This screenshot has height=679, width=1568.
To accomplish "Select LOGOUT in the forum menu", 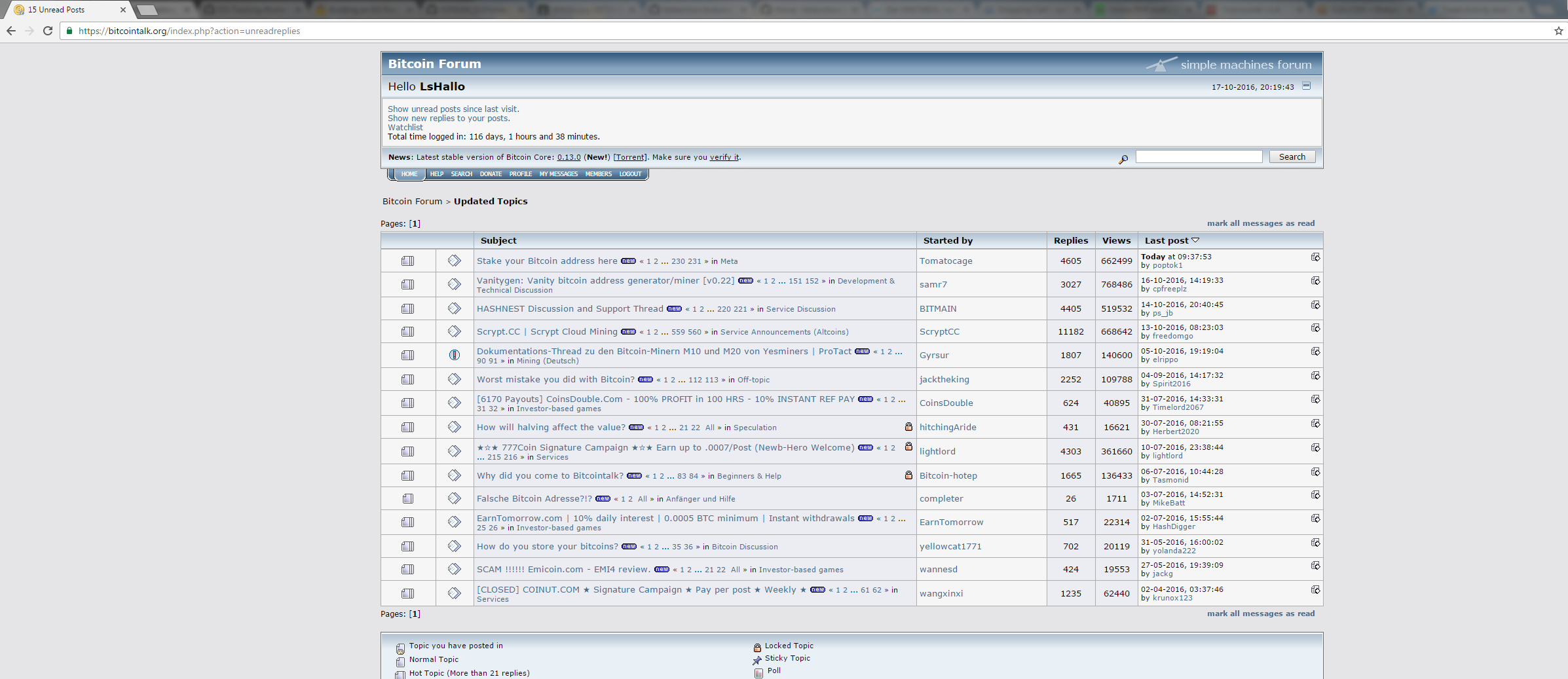I will [x=631, y=174].
